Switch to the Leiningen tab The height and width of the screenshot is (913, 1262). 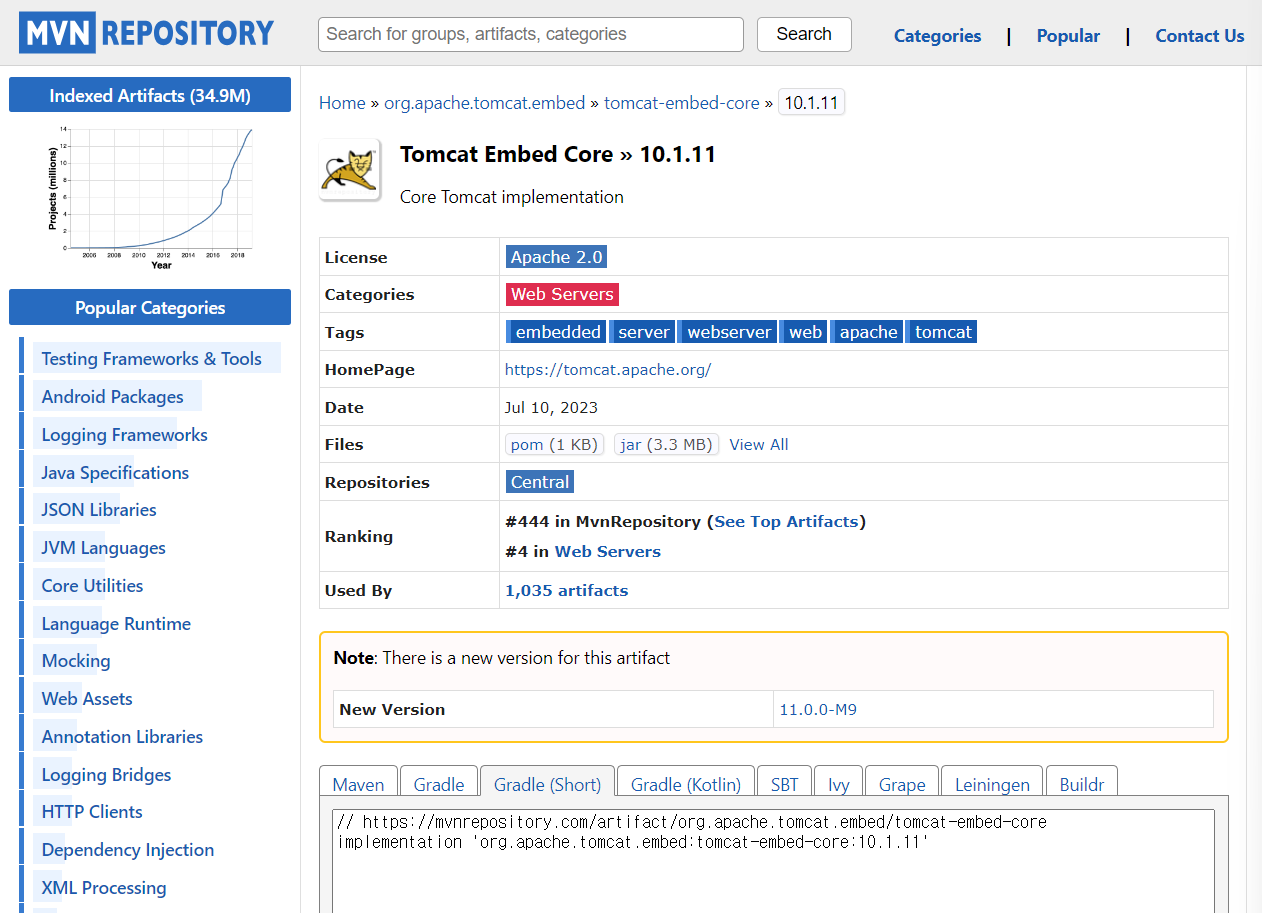pos(992,784)
